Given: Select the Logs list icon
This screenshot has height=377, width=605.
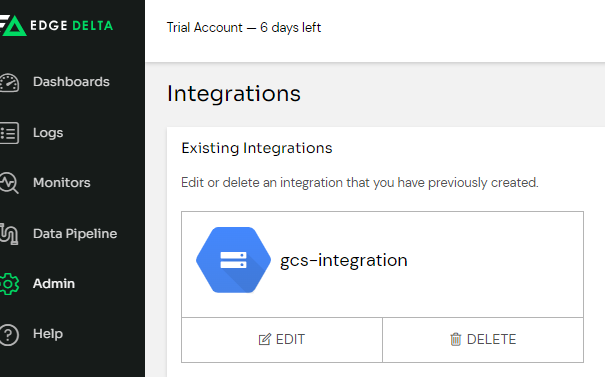Looking at the screenshot, I should pyautogui.click(x=9, y=133).
